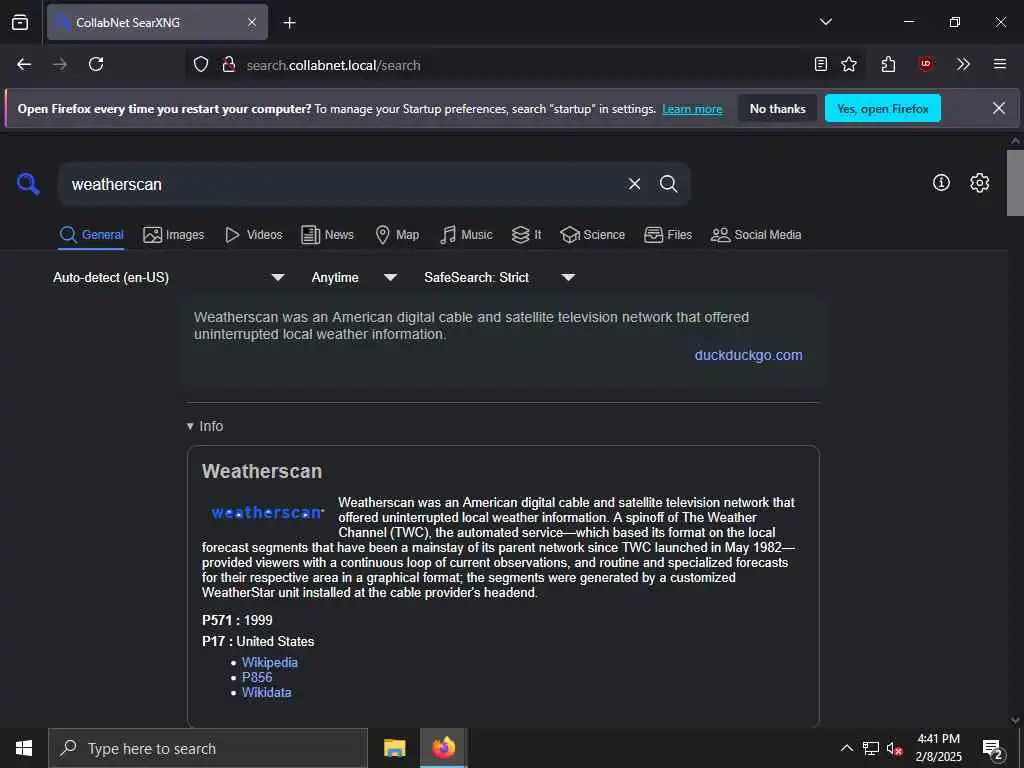Select the General search tab
This screenshot has width=1024, height=768.
pyautogui.click(x=91, y=235)
